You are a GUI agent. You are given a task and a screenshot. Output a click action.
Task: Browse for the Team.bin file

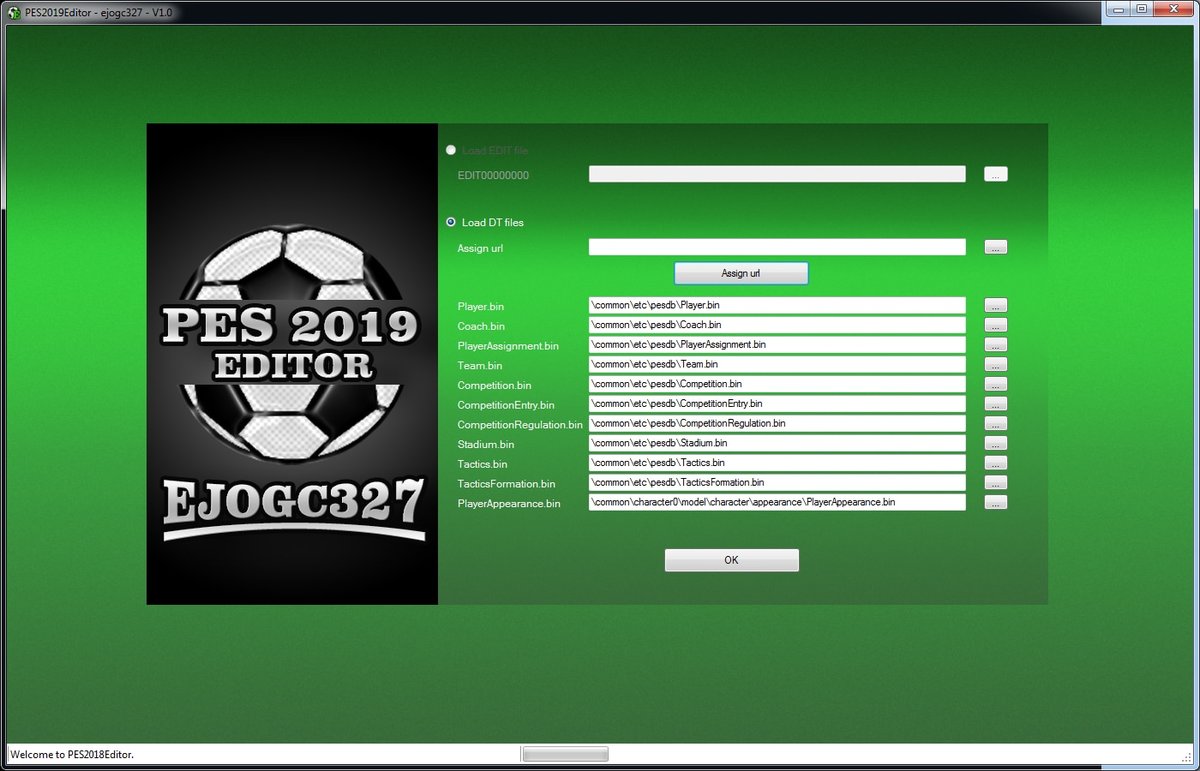995,365
